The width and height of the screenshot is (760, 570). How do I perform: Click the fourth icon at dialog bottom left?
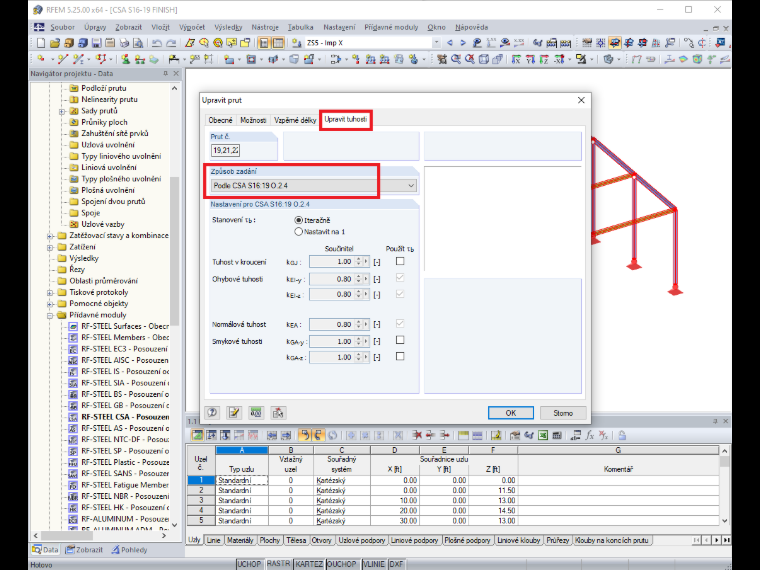[278, 413]
